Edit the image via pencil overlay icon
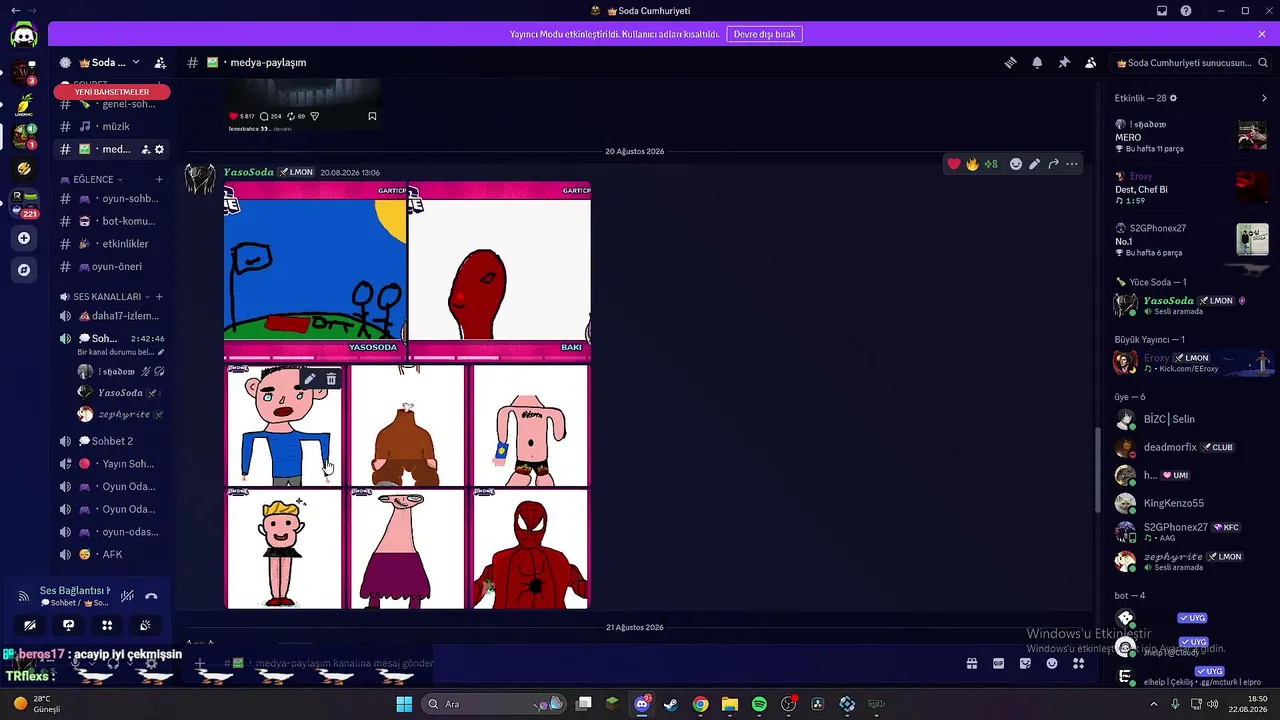The width and height of the screenshot is (1280, 720). 311,379
